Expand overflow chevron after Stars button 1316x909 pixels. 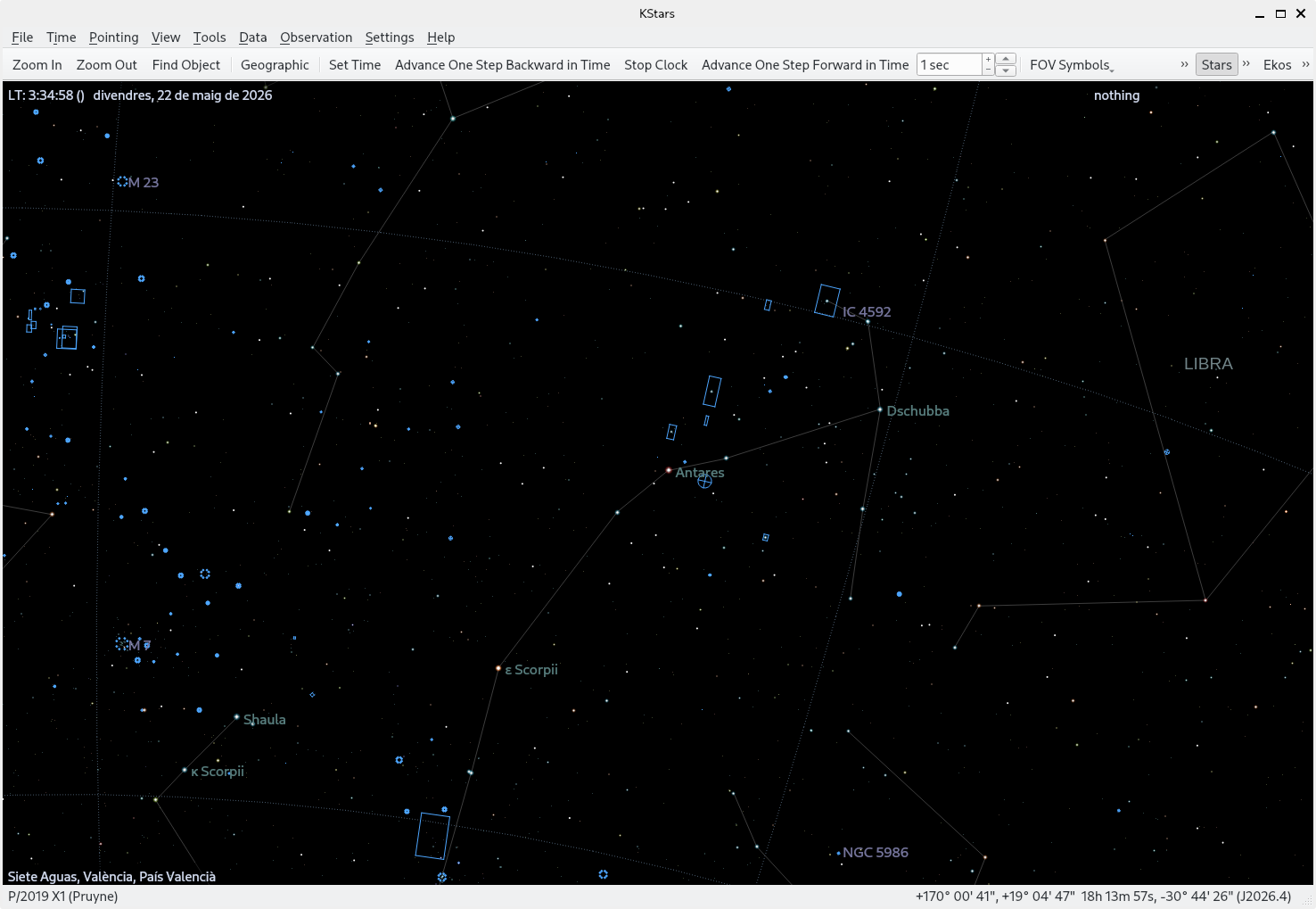coord(1246,64)
